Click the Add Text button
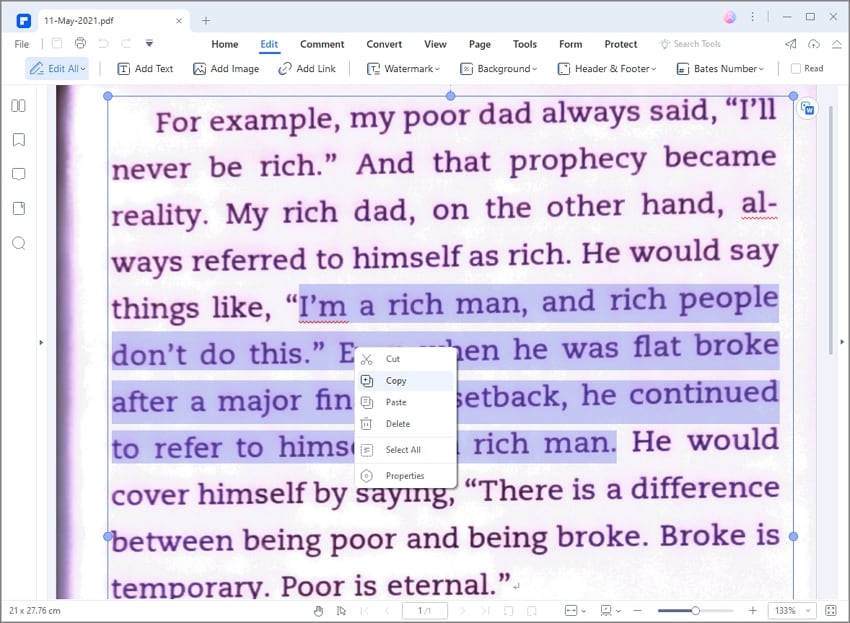This screenshot has width=850, height=623. point(145,69)
